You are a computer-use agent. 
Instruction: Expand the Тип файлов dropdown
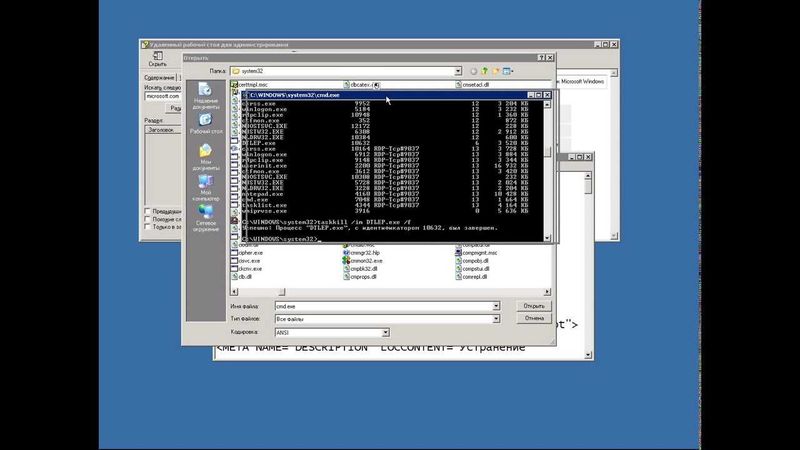tap(495, 319)
